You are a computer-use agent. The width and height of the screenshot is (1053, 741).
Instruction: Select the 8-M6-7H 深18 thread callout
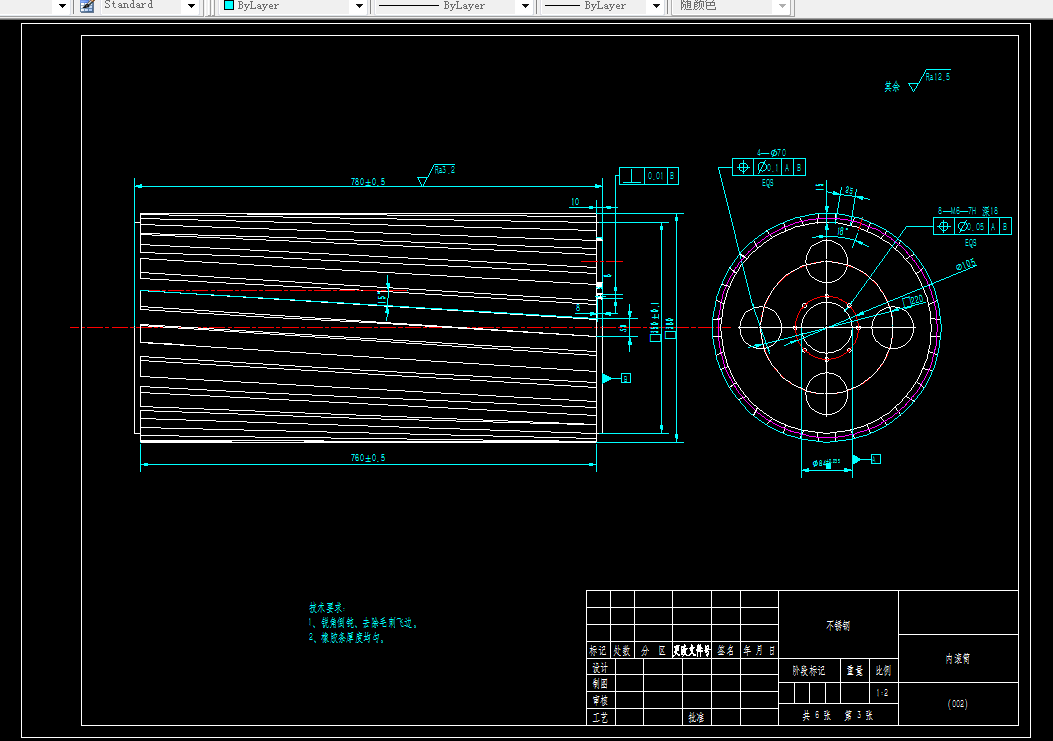click(968, 211)
